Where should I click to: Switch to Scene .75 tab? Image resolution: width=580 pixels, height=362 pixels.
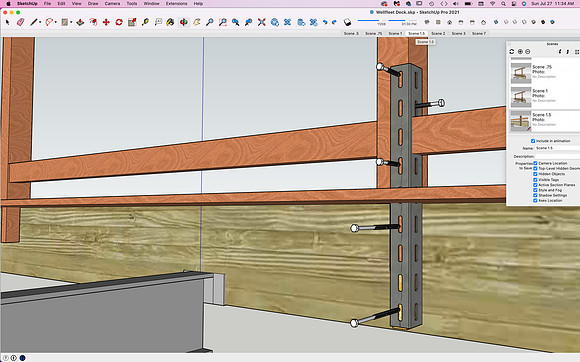(x=374, y=33)
